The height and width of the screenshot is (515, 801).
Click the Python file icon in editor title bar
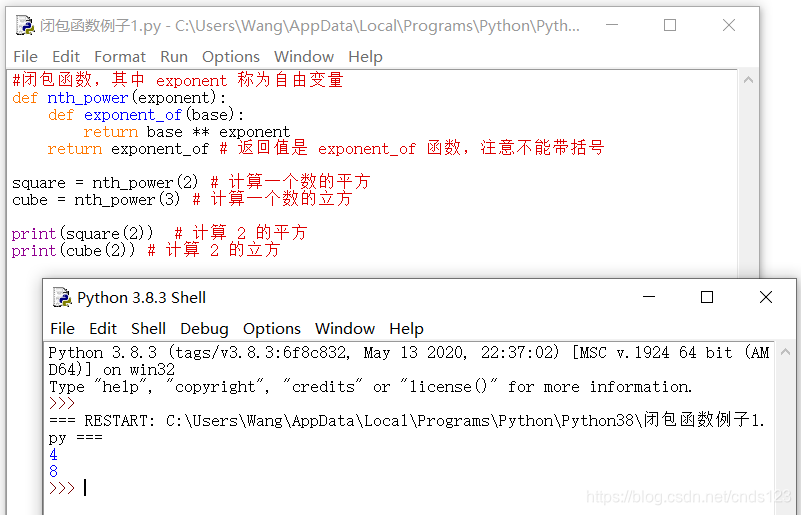[x=25, y=25]
